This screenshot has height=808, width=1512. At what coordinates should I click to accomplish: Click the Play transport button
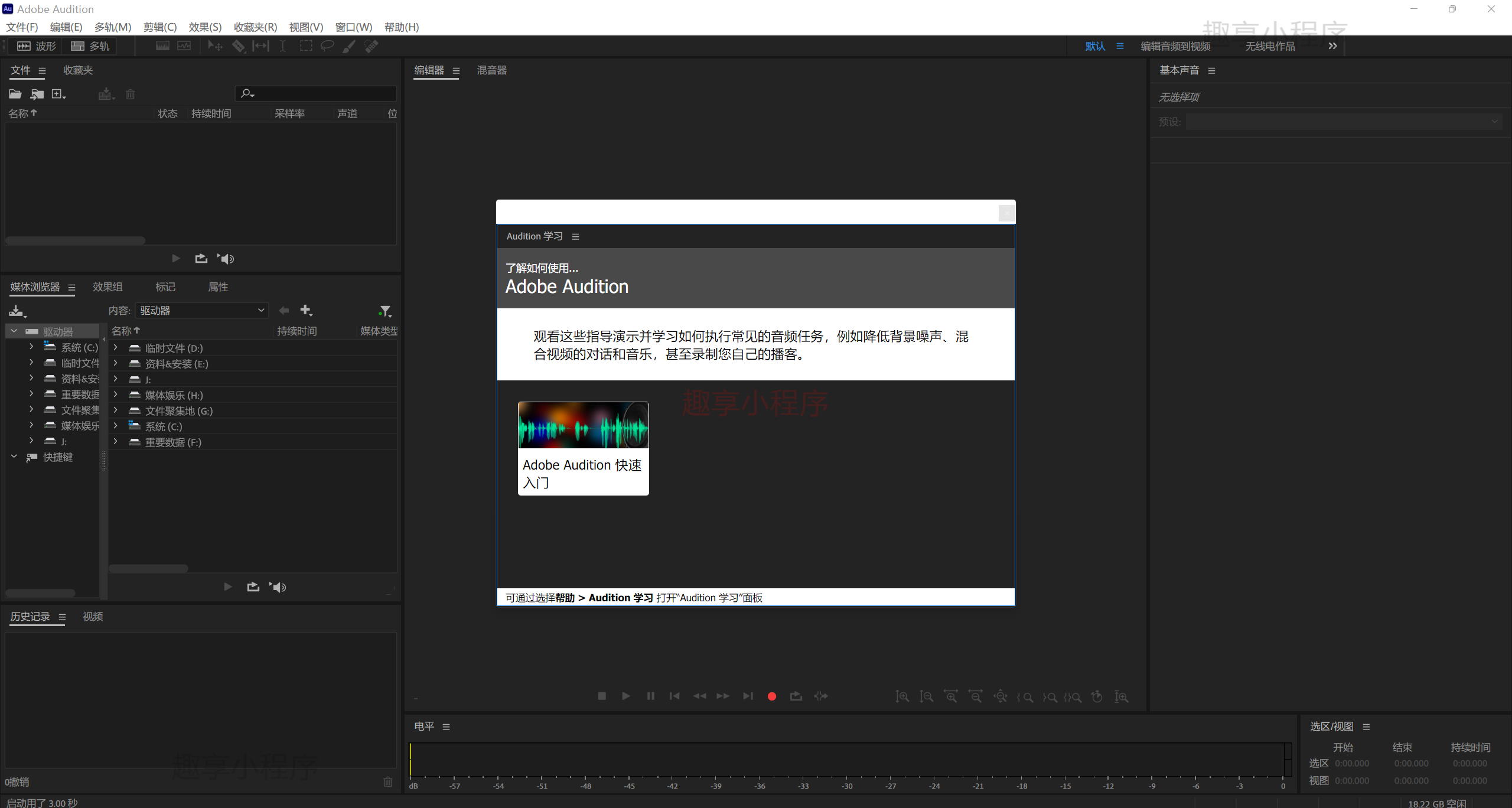[626, 696]
